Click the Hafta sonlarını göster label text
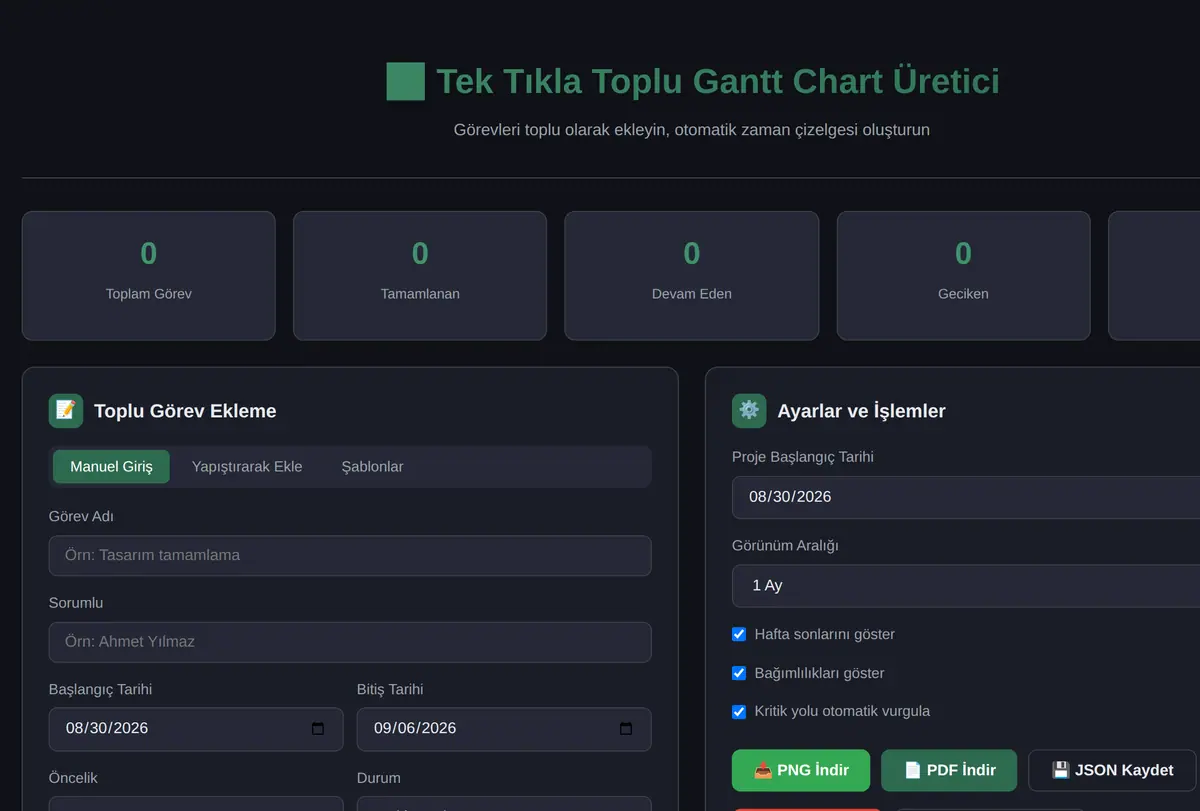Viewport: 1200px width, 811px height. [825, 634]
